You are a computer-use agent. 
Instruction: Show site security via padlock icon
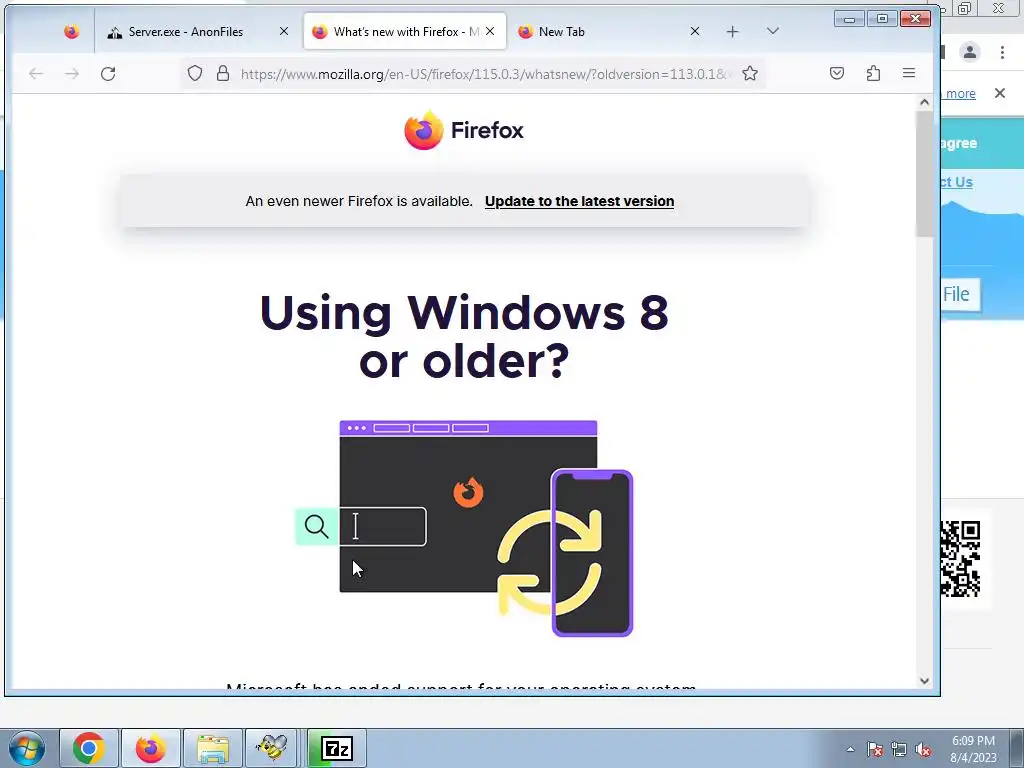point(223,74)
